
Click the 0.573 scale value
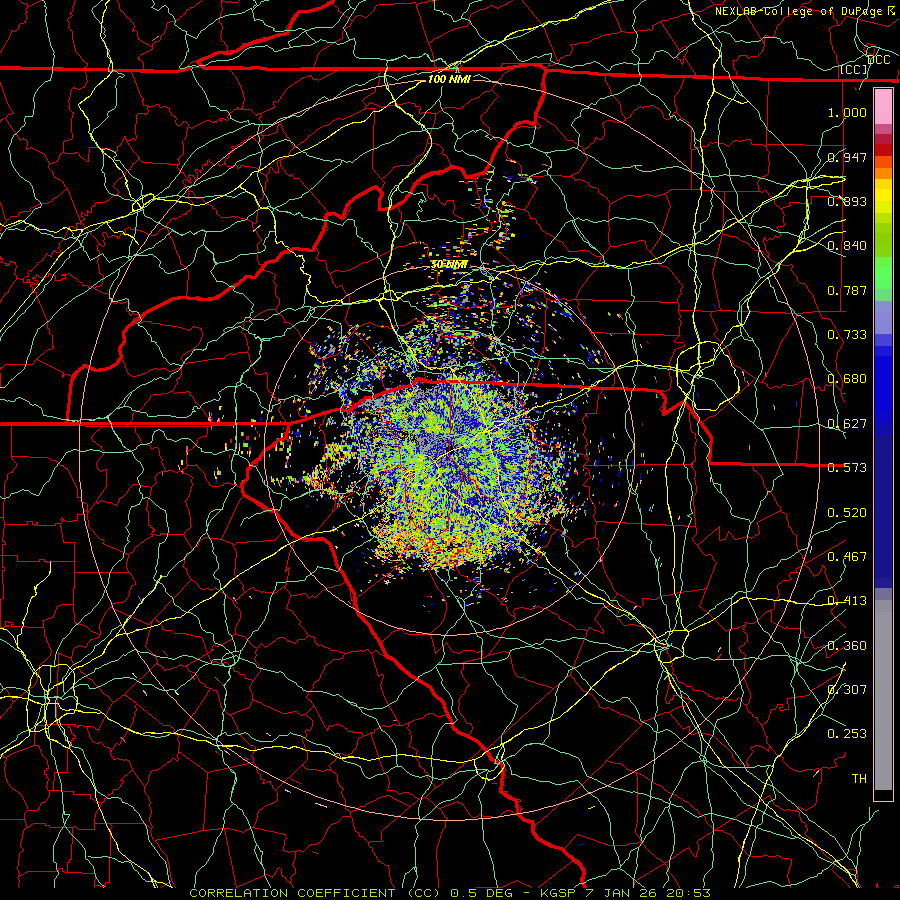847,468
